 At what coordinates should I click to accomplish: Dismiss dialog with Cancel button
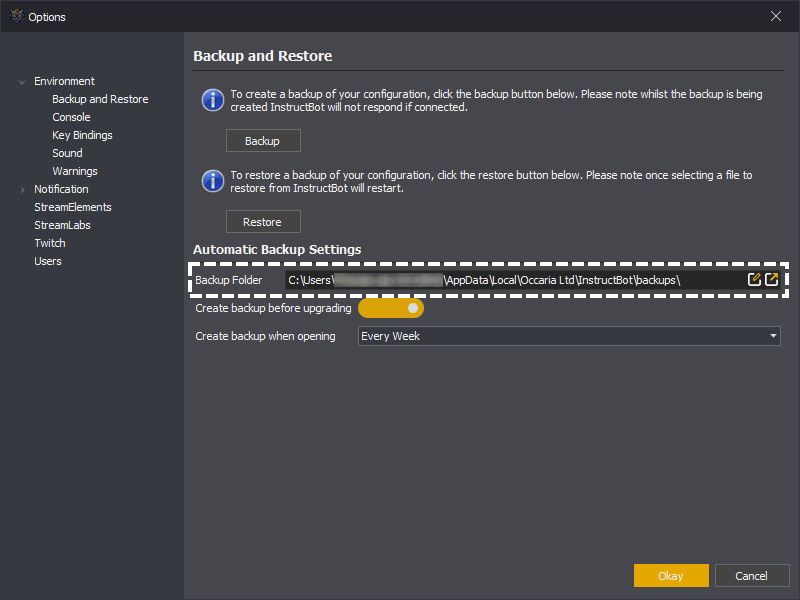tap(752, 576)
